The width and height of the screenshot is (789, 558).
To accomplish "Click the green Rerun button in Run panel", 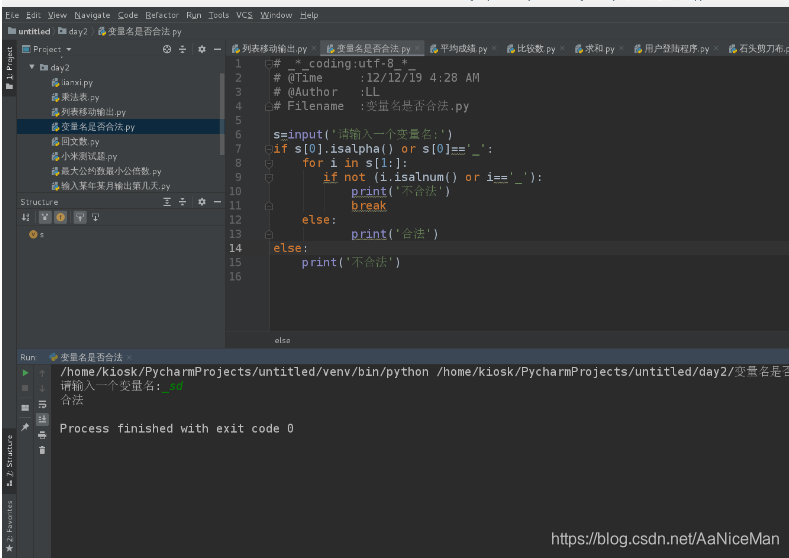I will pyautogui.click(x=25, y=373).
